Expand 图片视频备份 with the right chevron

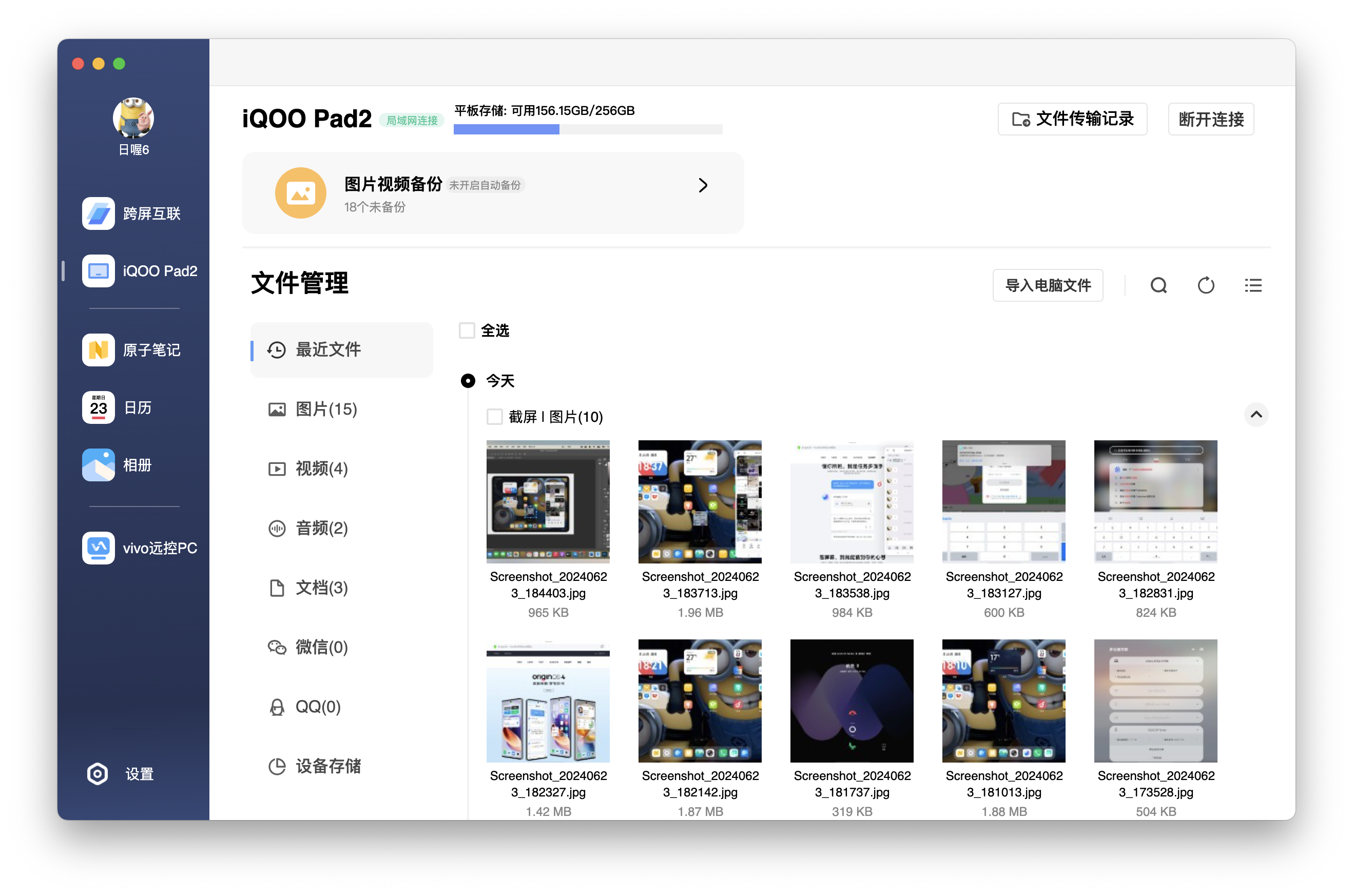point(703,185)
